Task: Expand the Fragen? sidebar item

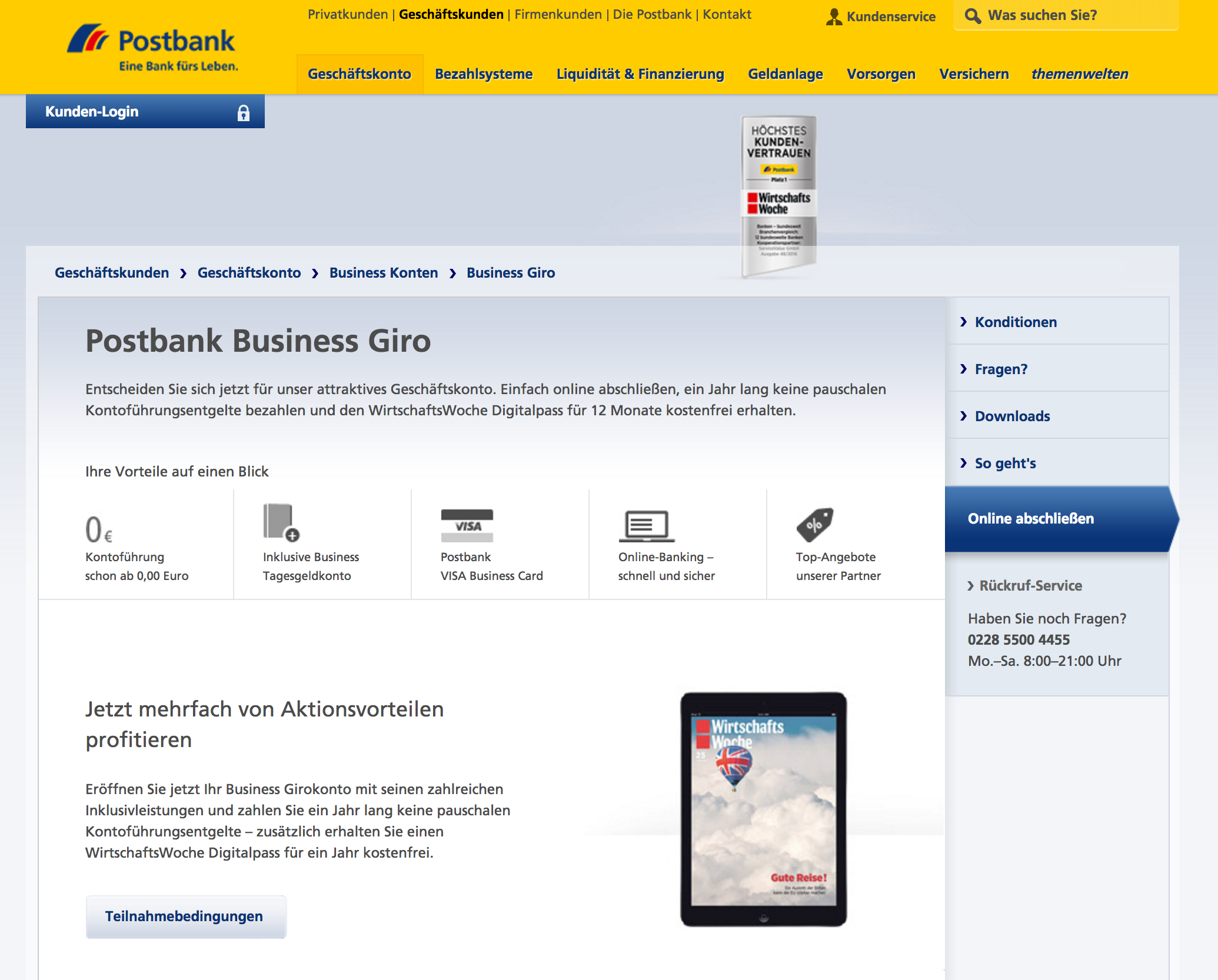Action: pyautogui.click(x=1057, y=369)
